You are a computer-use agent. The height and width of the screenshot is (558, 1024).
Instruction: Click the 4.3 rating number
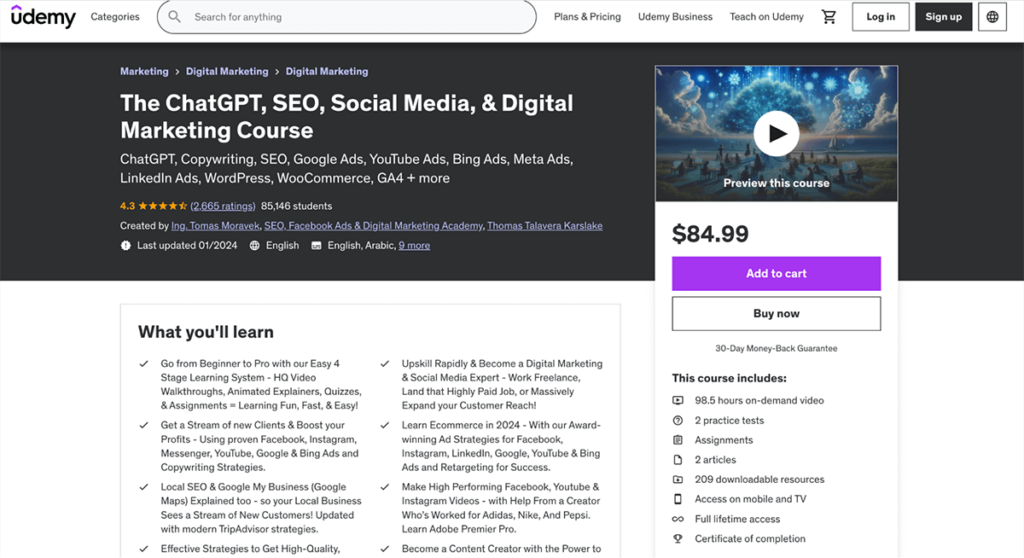pos(127,206)
